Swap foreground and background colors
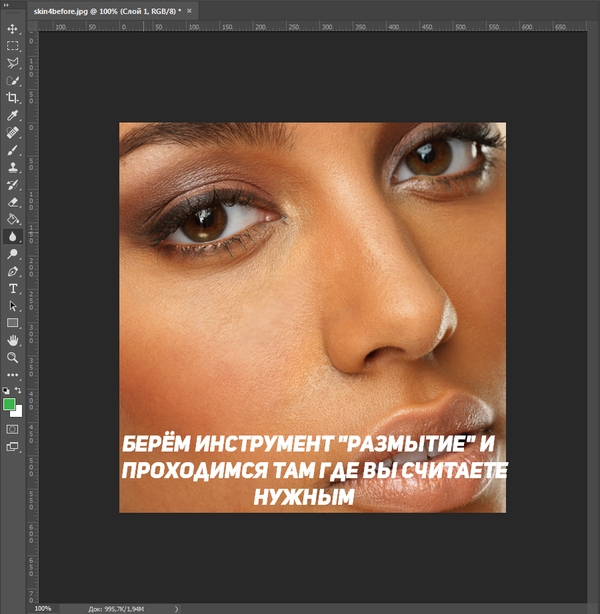 pos(19,390)
